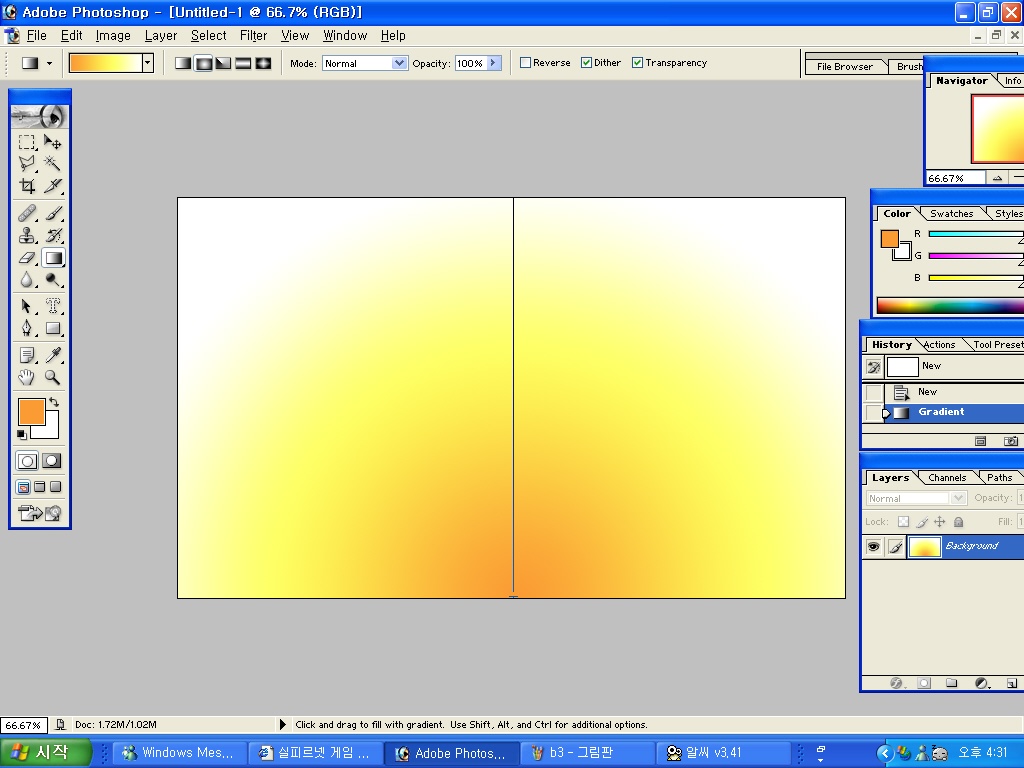Toggle the Transparency checkbox
Image resolution: width=1024 pixels, height=768 pixels.
tap(637, 63)
